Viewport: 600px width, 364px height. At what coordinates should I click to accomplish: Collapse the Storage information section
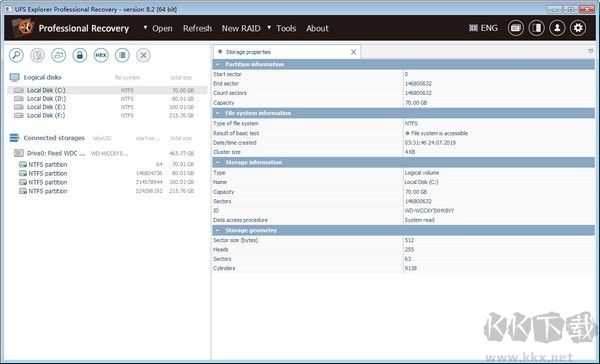pos(218,162)
